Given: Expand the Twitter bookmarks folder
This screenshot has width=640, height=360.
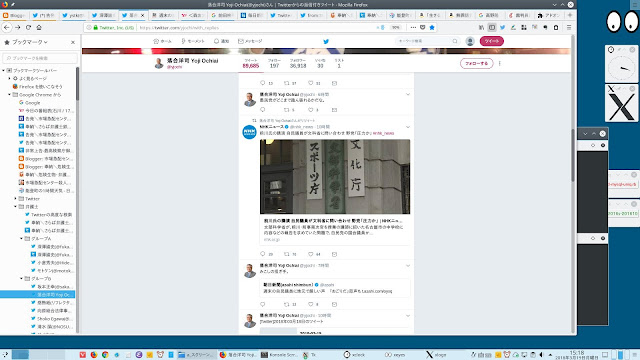Looking at the screenshot, I should [16, 198].
